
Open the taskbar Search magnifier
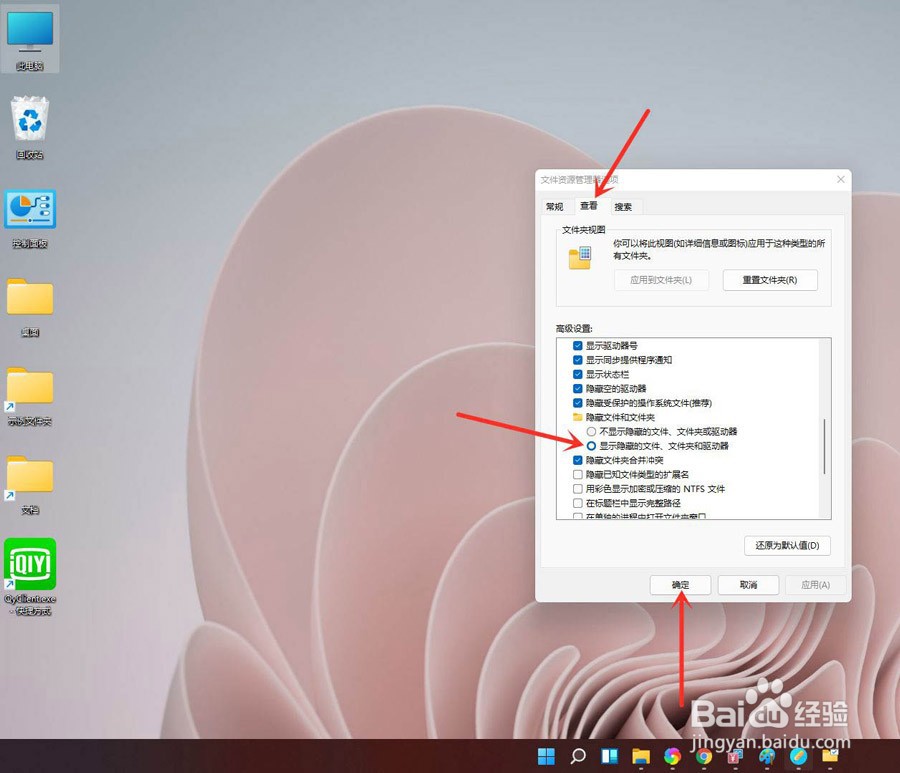point(578,756)
